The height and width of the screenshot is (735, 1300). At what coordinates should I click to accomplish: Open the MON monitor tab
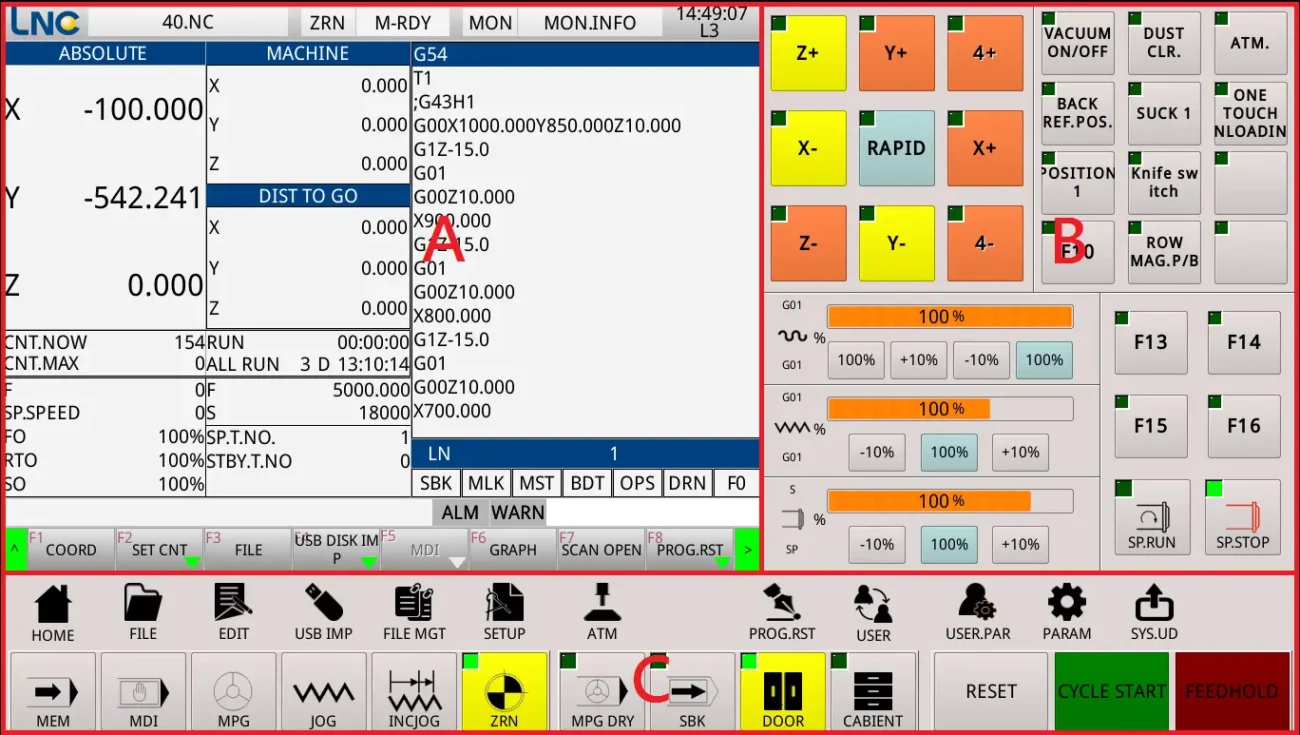pyautogui.click(x=489, y=22)
